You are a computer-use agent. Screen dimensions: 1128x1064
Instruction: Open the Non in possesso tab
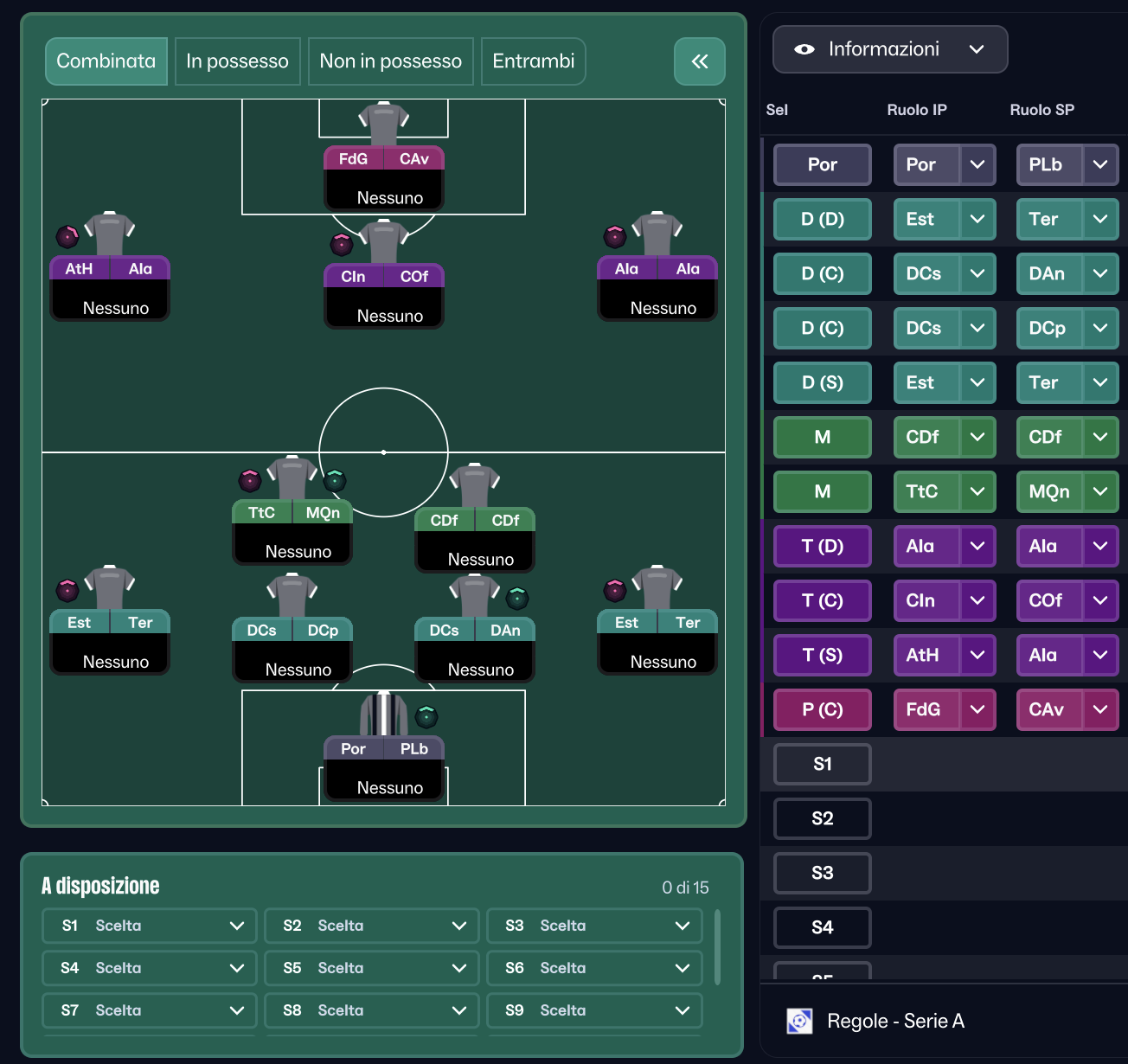tap(391, 61)
